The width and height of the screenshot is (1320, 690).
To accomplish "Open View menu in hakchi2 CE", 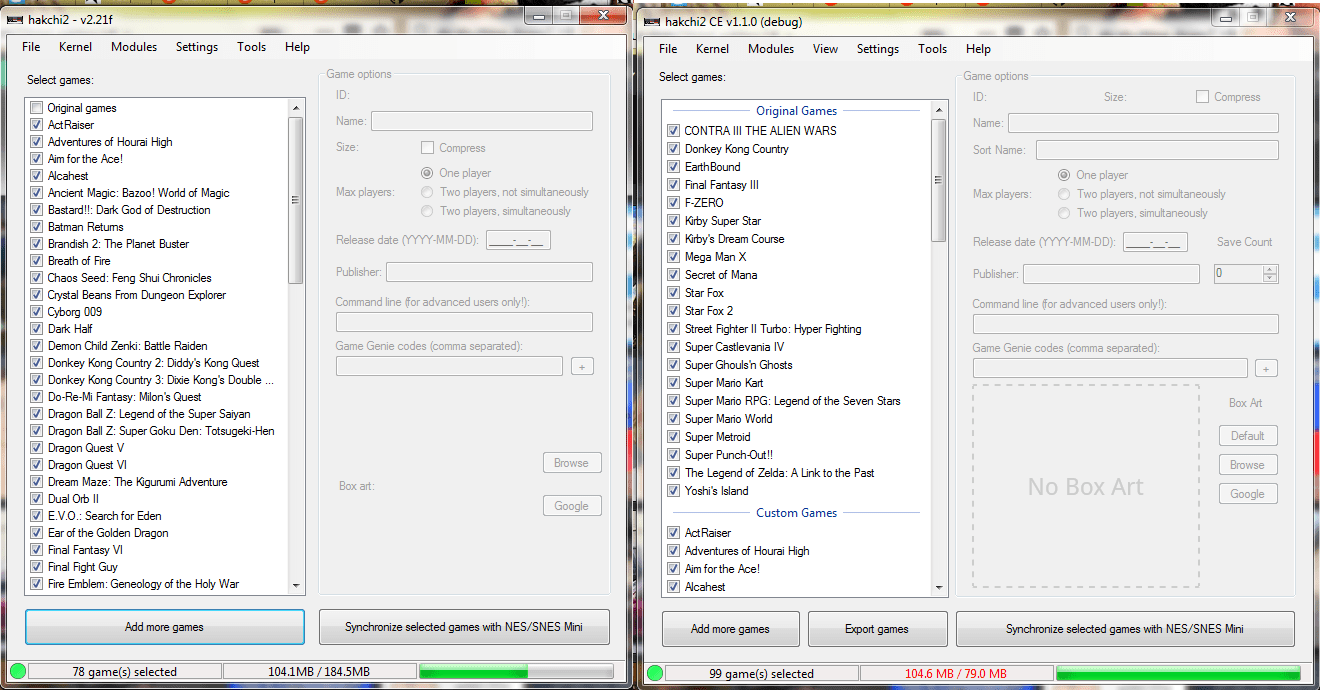I will pyautogui.click(x=826, y=49).
